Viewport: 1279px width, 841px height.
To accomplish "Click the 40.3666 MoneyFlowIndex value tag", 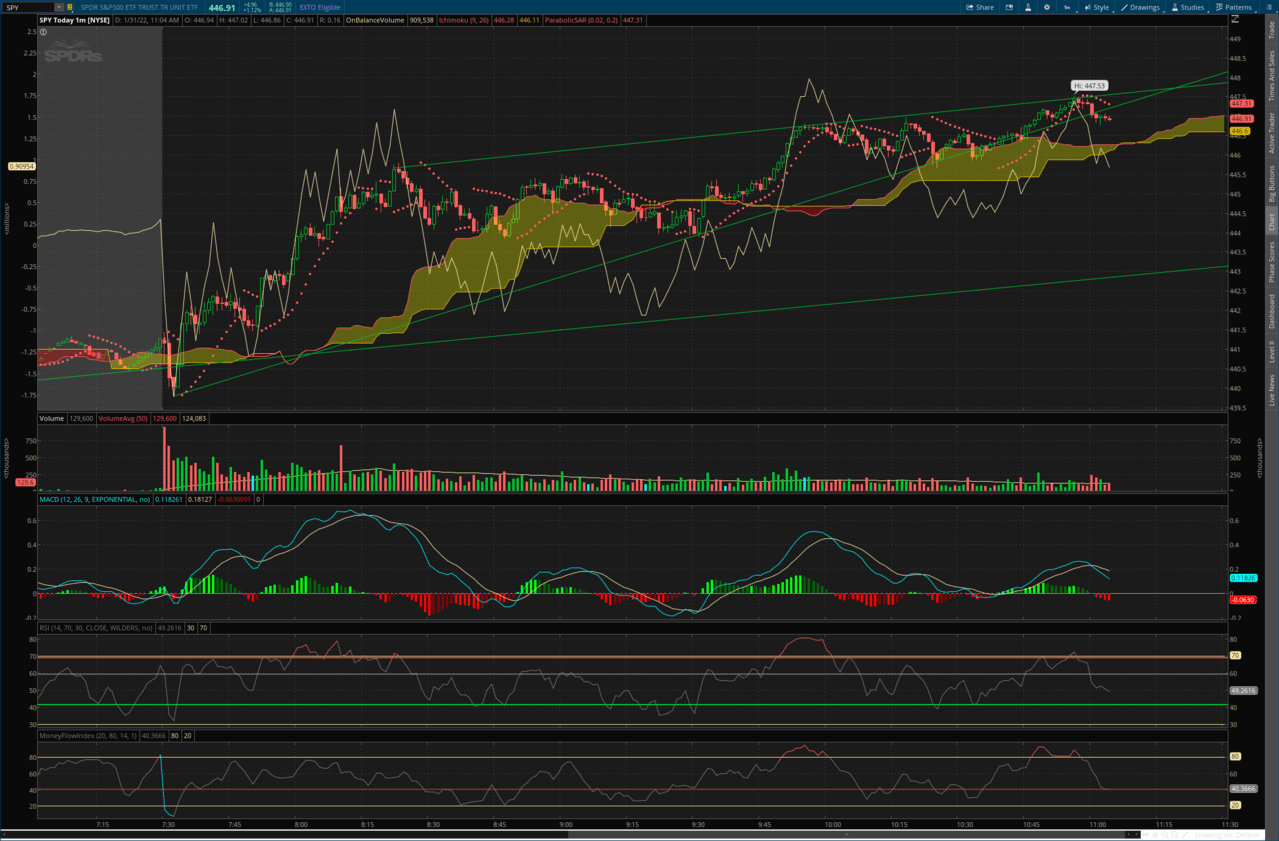I will 1243,788.
